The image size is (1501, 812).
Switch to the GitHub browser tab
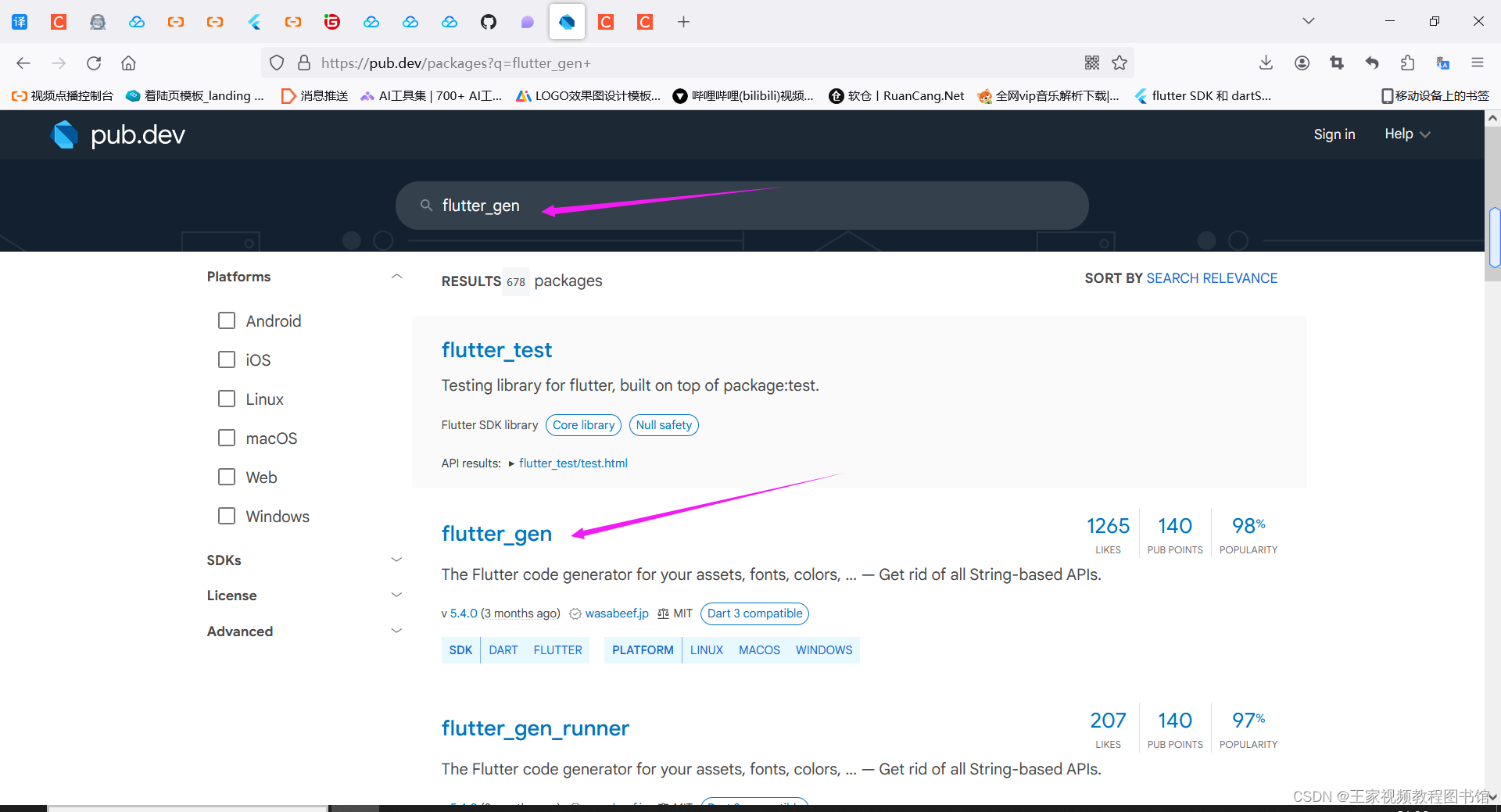click(488, 21)
